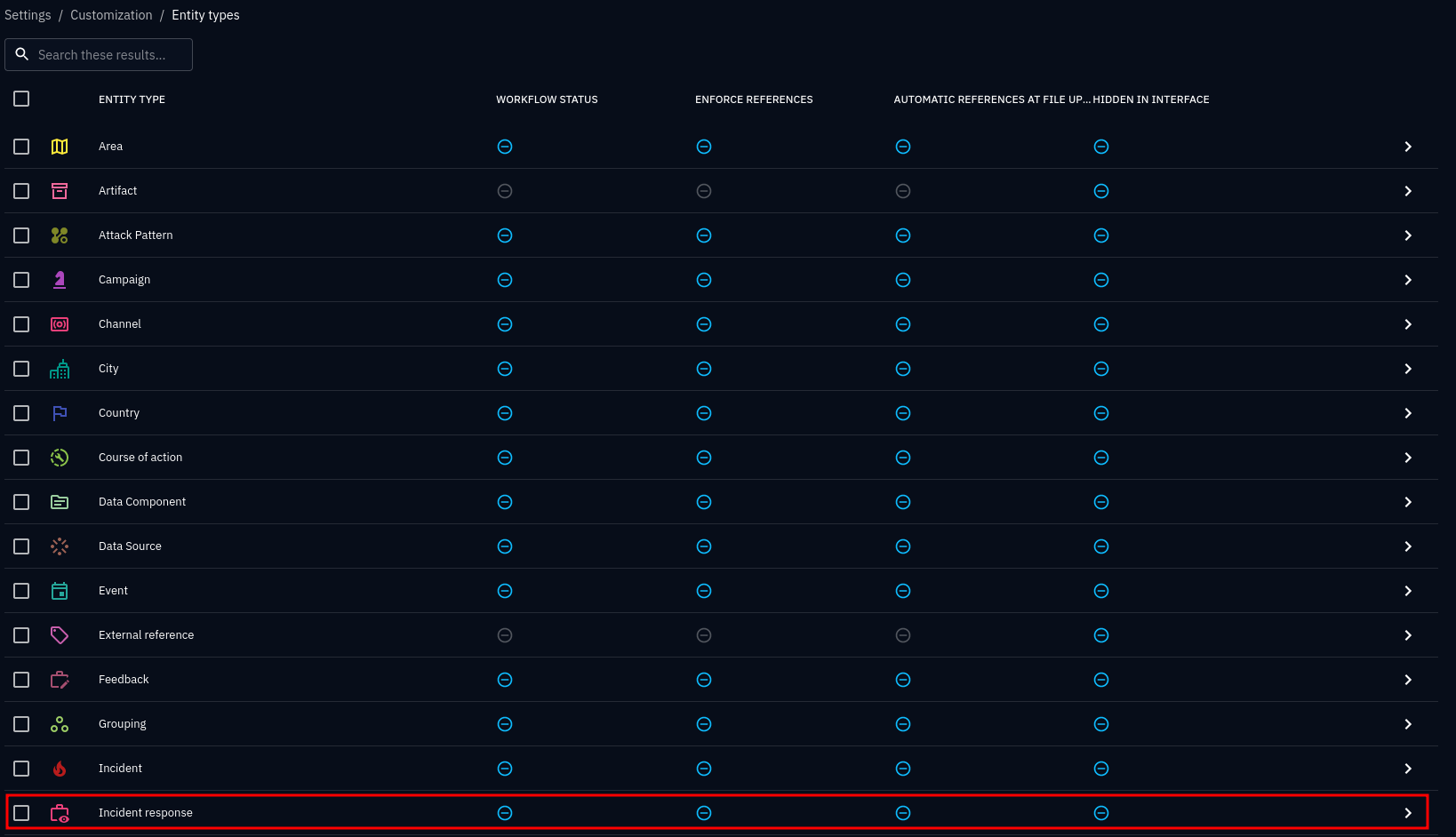Open External reference chevron arrow
This screenshot has height=837, width=1456.
tap(1408, 635)
